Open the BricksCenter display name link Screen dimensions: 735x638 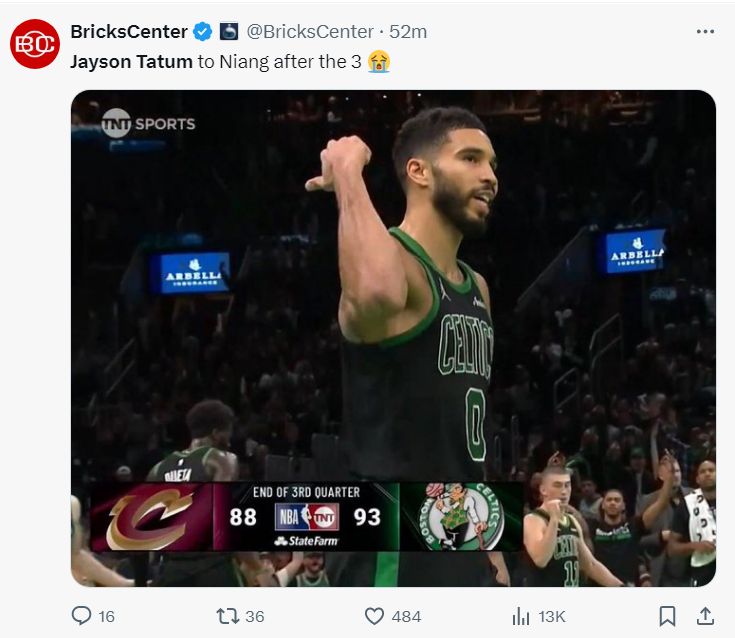coord(129,32)
